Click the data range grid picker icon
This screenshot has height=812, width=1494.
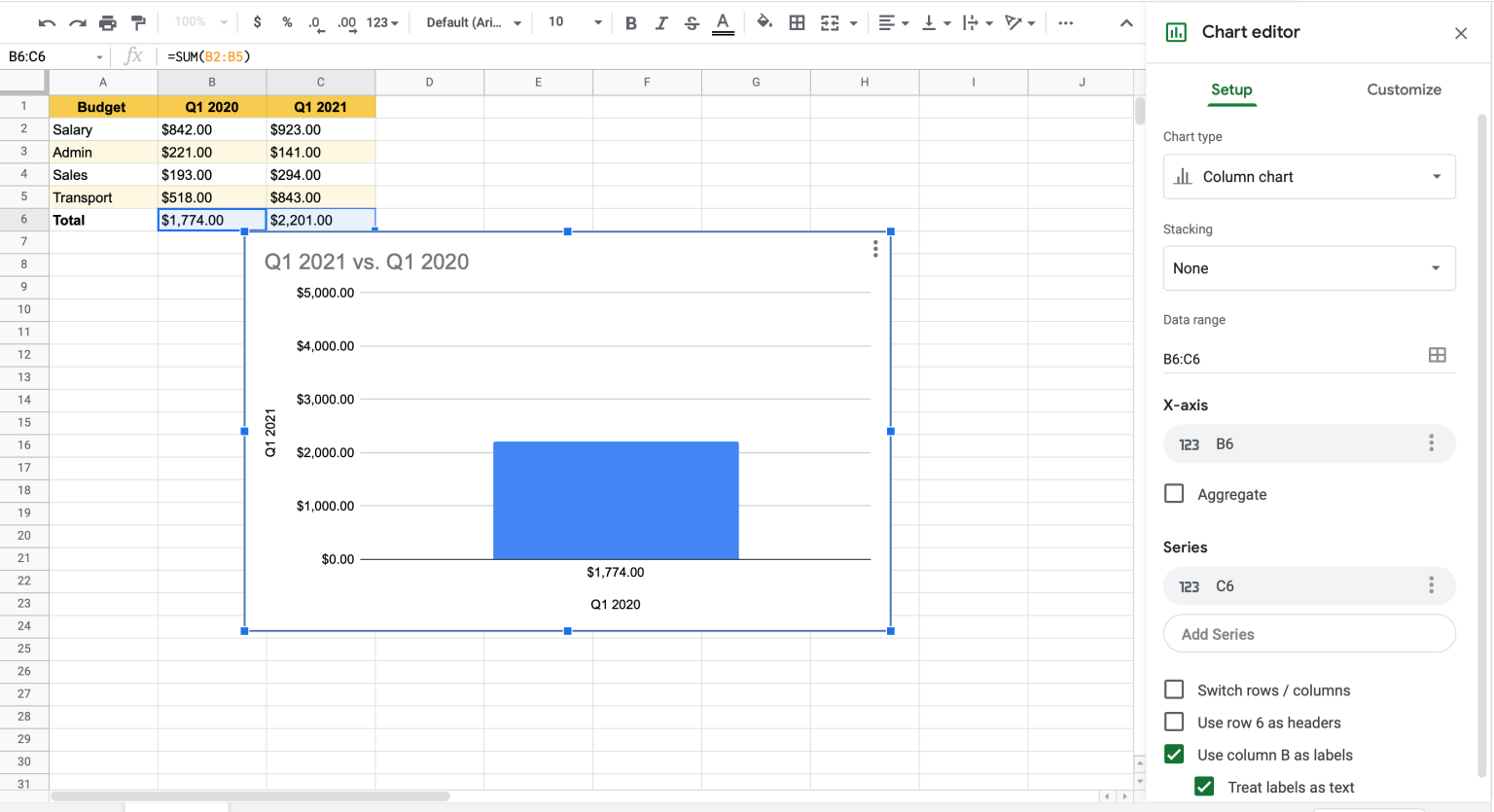tap(1438, 355)
